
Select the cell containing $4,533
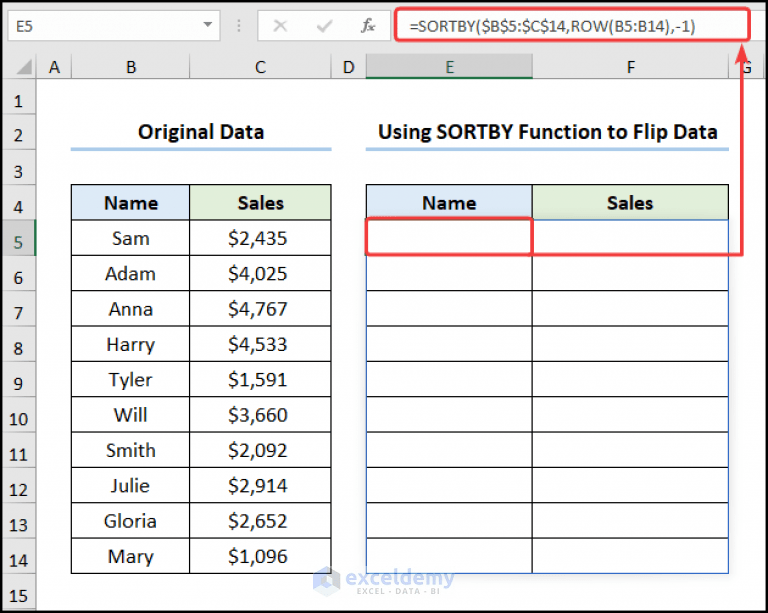pos(260,344)
